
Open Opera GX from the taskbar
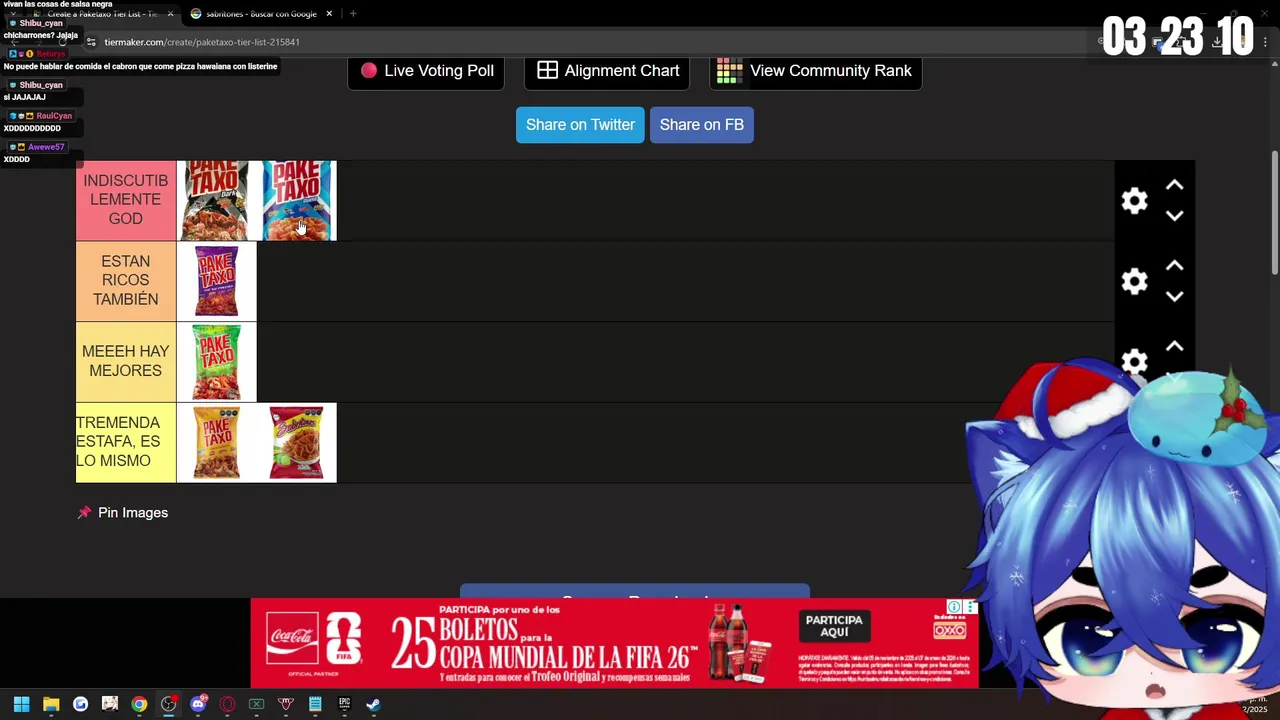point(227,704)
